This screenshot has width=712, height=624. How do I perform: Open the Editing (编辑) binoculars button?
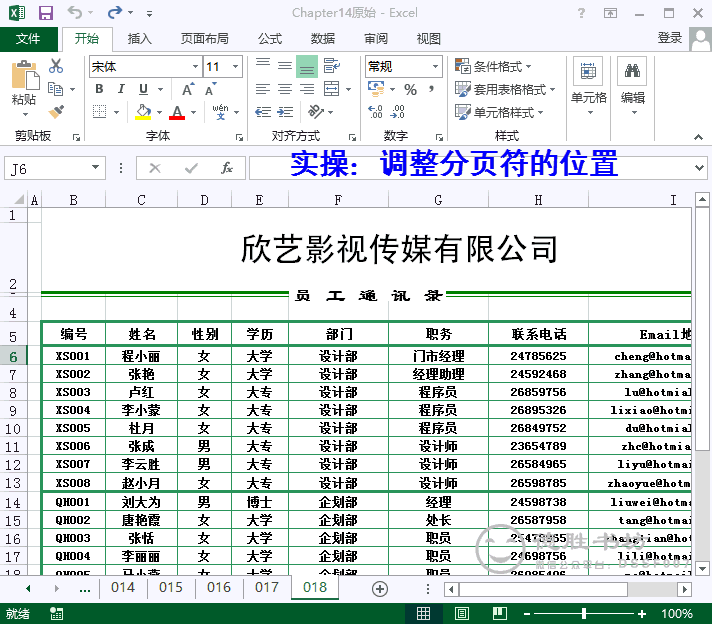tap(633, 85)
